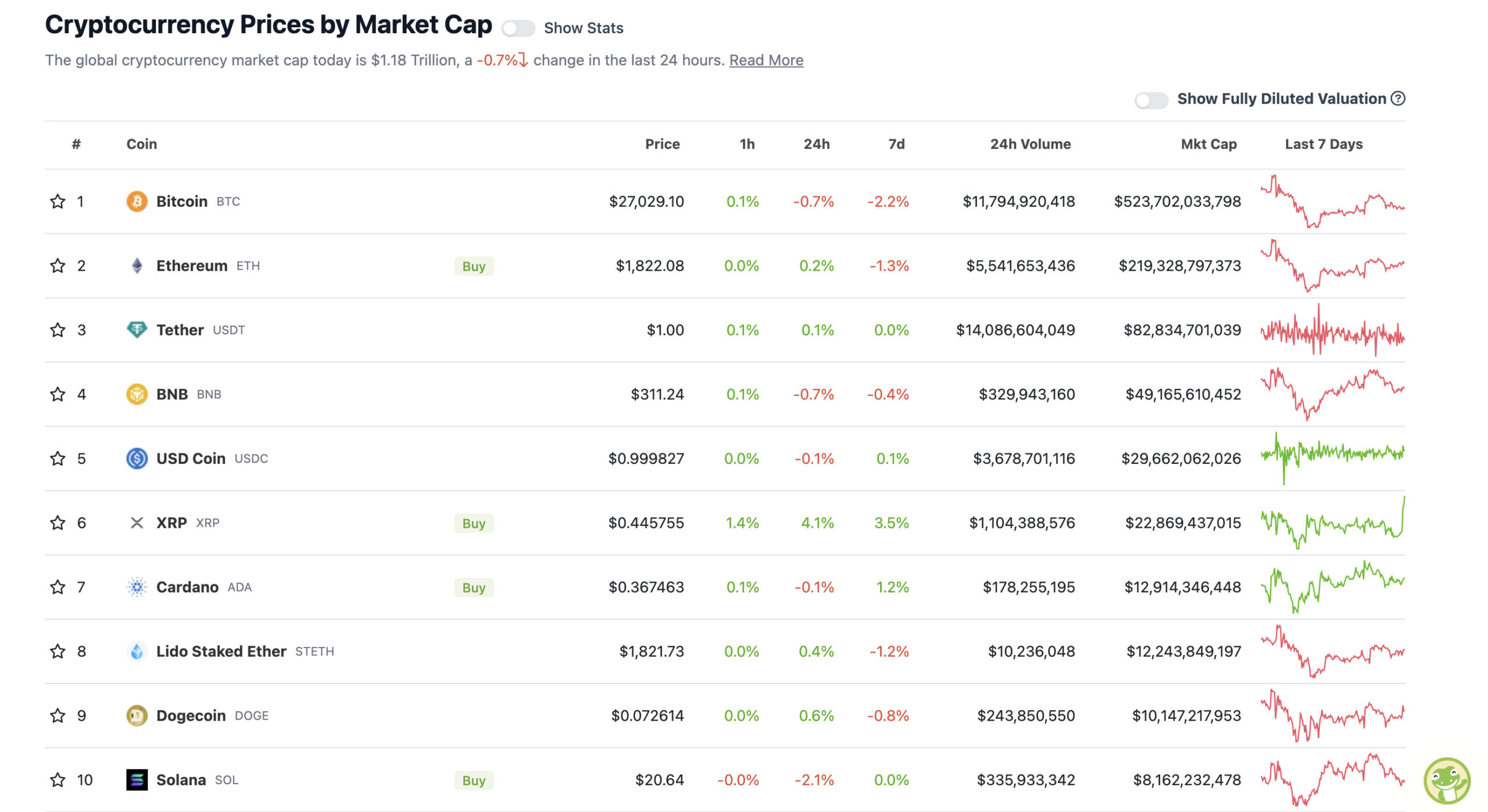Open the Bitcoin name link
1488x812 pixels.
pos(182,202)
